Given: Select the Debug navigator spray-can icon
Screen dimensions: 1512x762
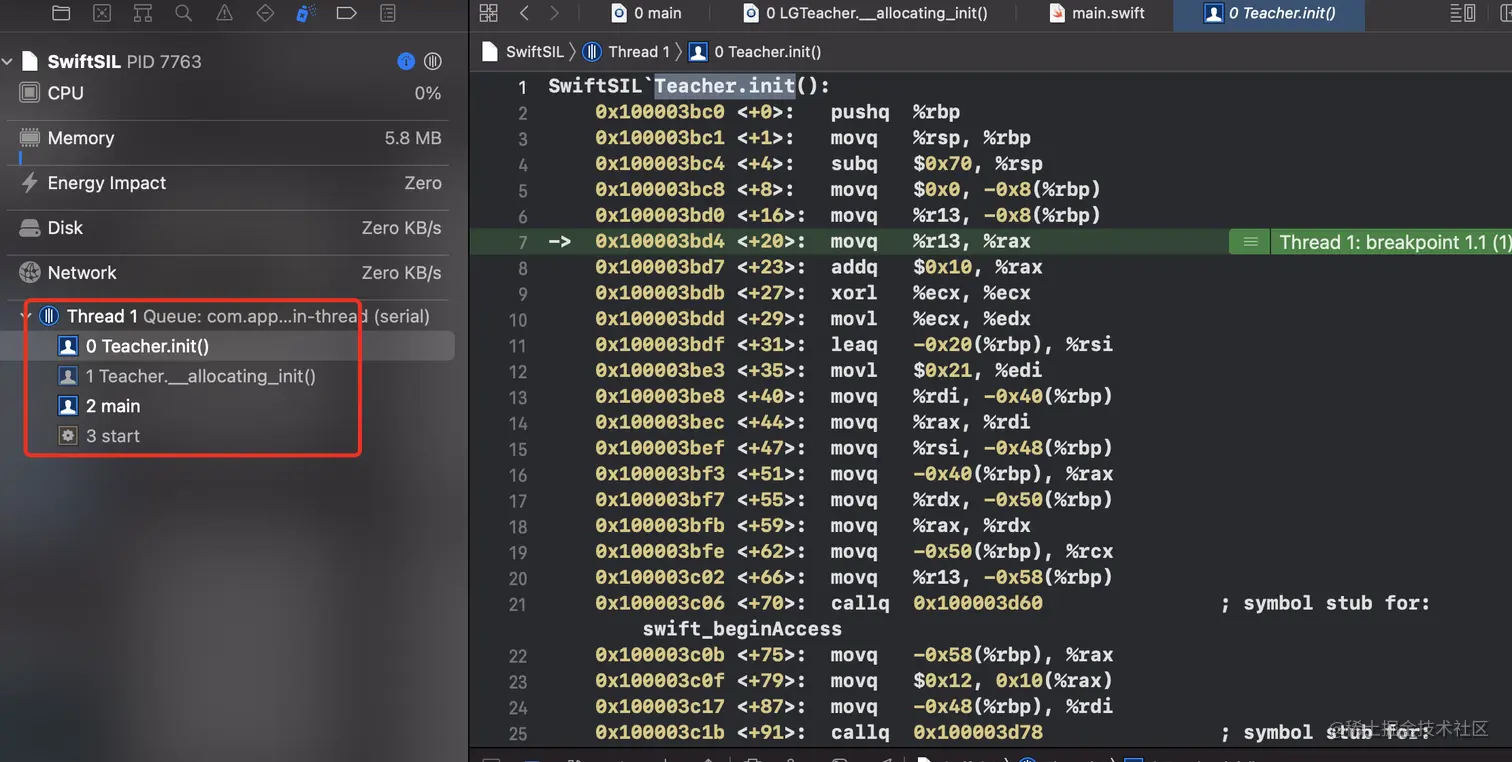Looking at the screenshot, I should (306, 13).
